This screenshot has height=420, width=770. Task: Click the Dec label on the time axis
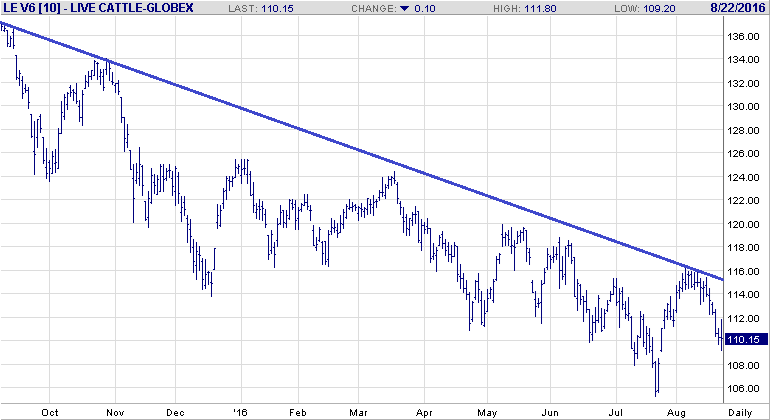click(176, 411)
